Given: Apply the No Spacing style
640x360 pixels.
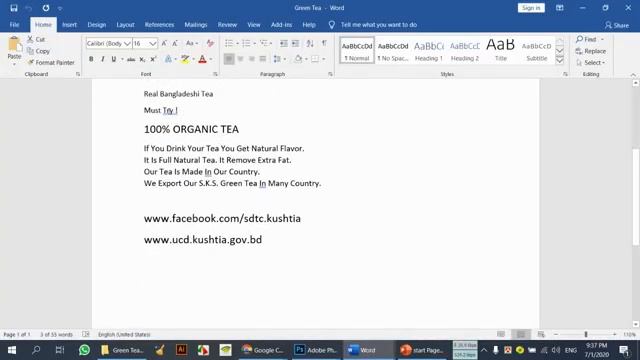Looking at the screenshot, I should pyautogui.click(x=393, y=51).
